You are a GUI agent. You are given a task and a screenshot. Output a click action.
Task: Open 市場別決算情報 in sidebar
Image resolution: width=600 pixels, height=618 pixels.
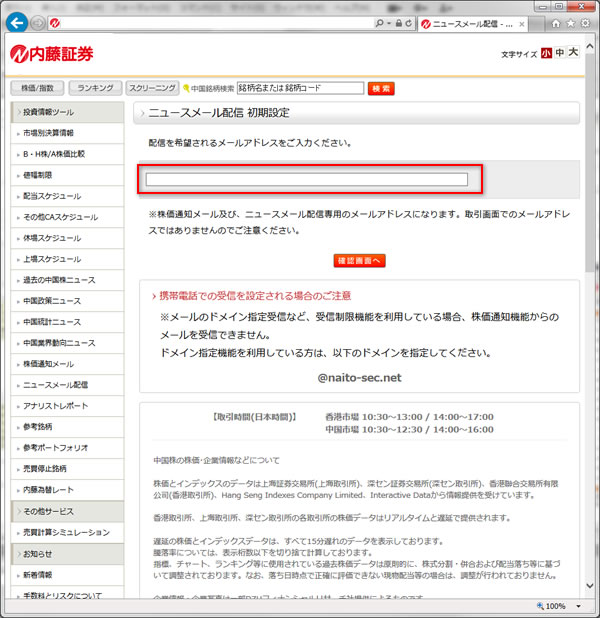pyautogui.click(x=67, y=133)
